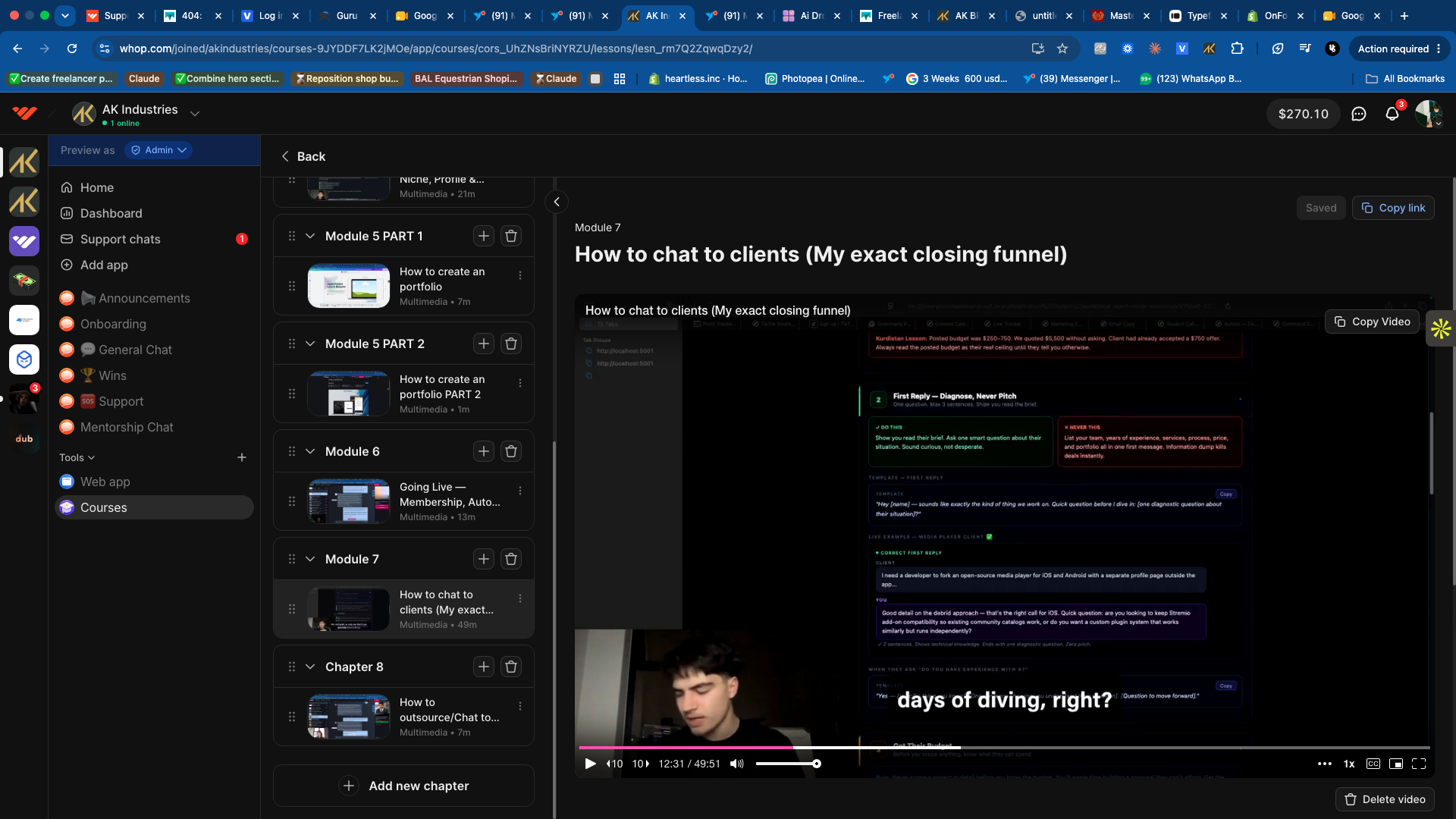Open Support chats
Viewport: 1456px width, 819px height.
pyautogui.click(x=155, y=239)
